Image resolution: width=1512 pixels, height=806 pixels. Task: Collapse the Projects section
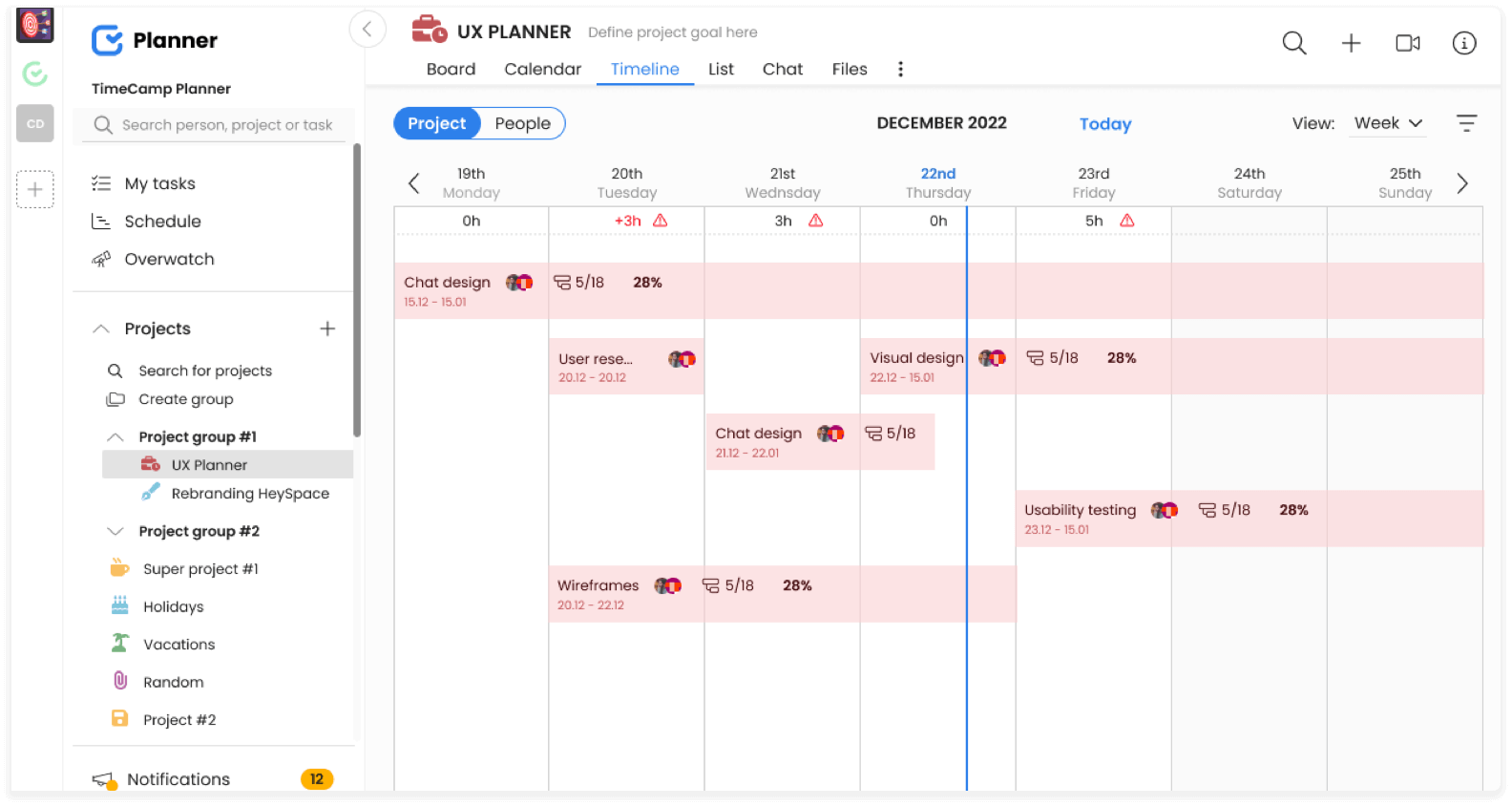101,329
